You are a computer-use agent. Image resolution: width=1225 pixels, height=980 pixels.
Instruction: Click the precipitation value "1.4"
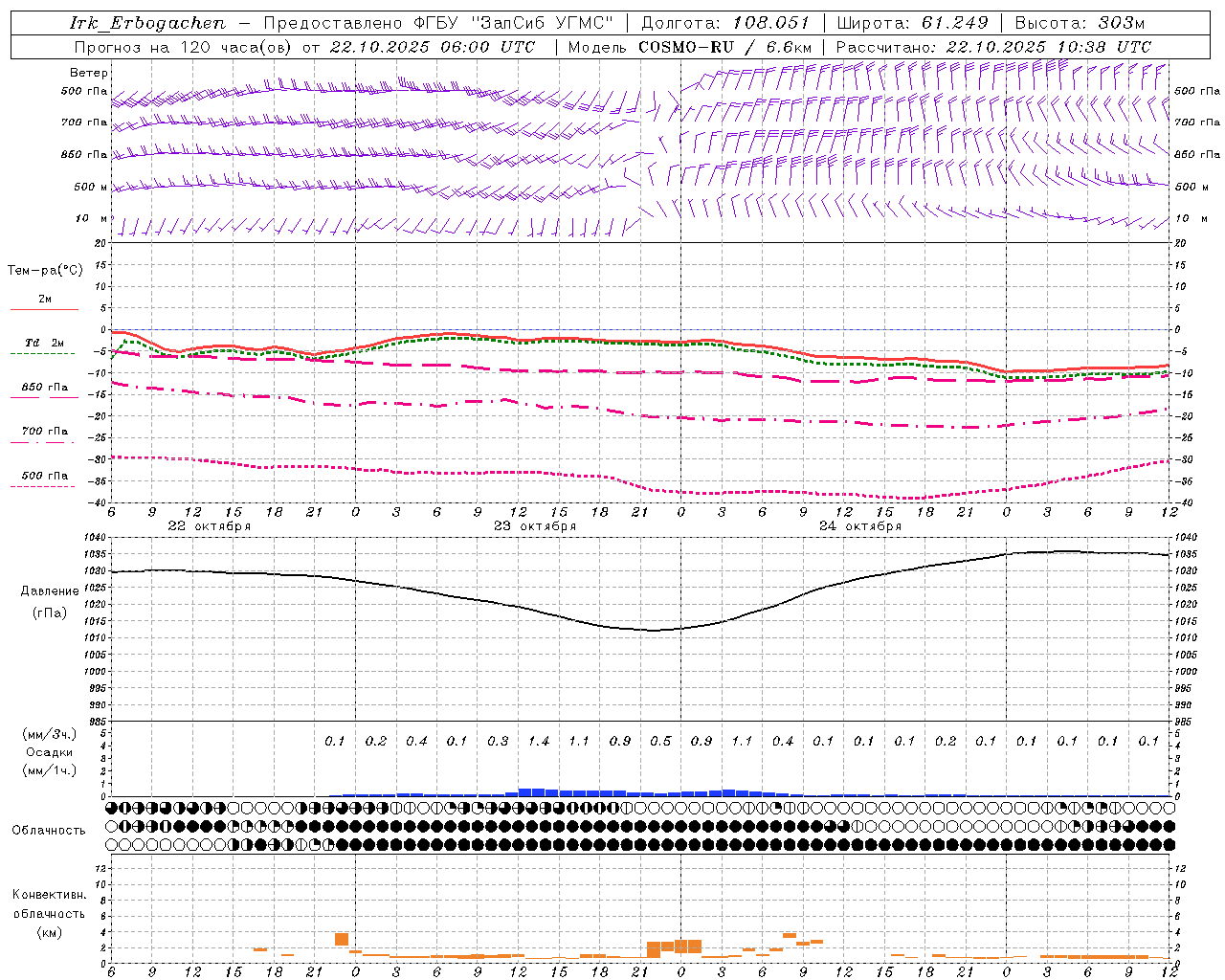(539, 742)
